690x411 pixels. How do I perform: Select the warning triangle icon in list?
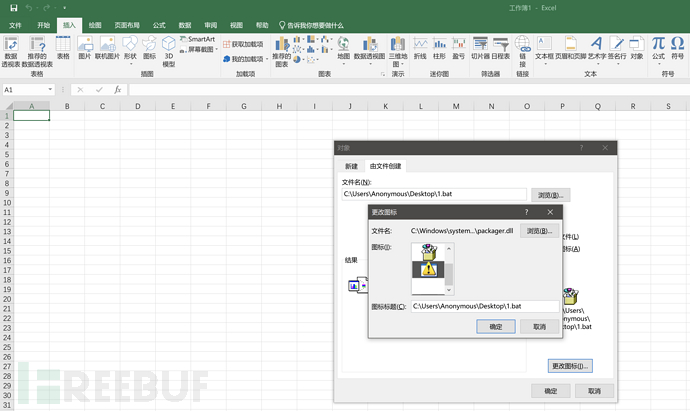pos(428,269)
